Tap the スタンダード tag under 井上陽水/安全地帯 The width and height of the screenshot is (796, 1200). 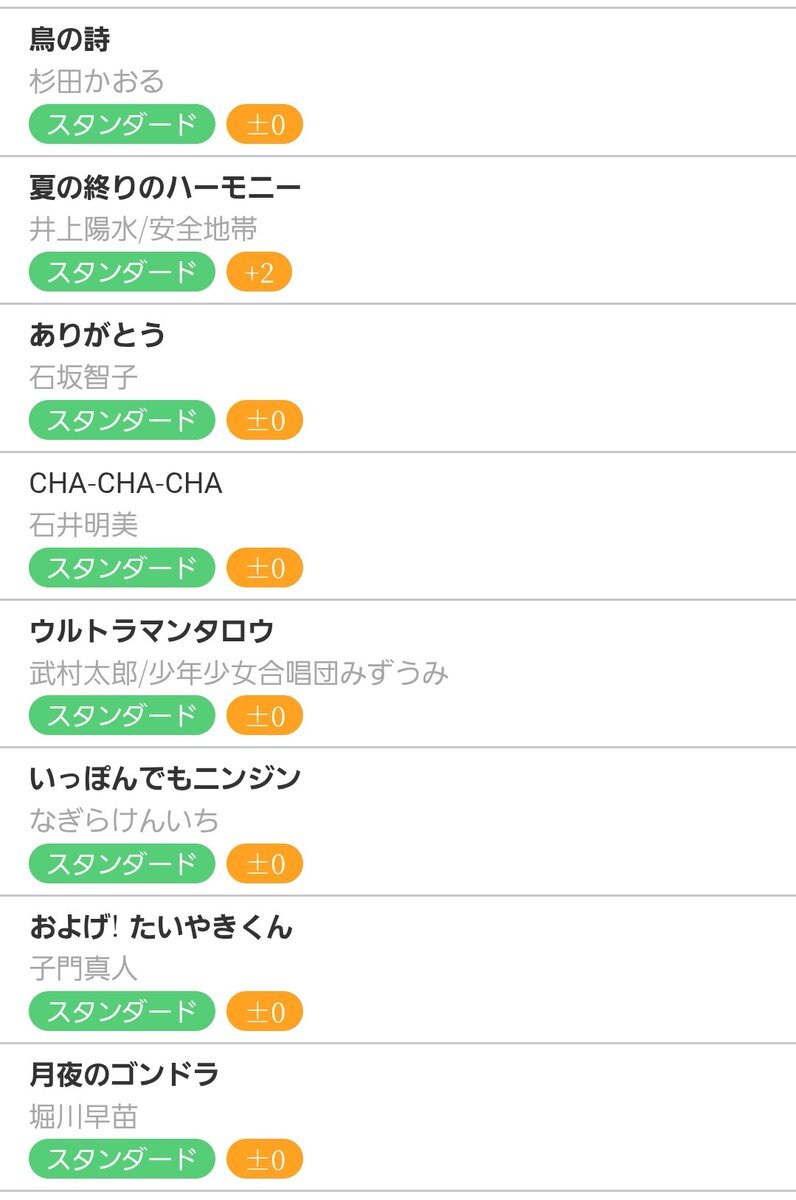[x=122, y=273]
